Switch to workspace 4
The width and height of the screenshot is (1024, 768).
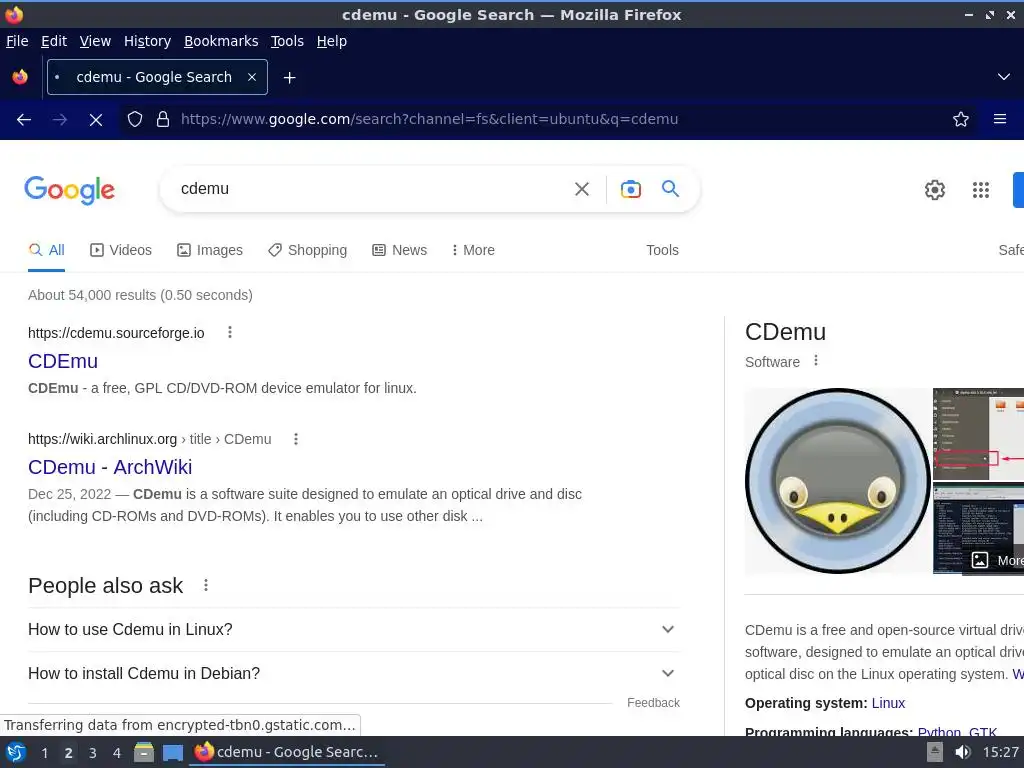point(117,753)
